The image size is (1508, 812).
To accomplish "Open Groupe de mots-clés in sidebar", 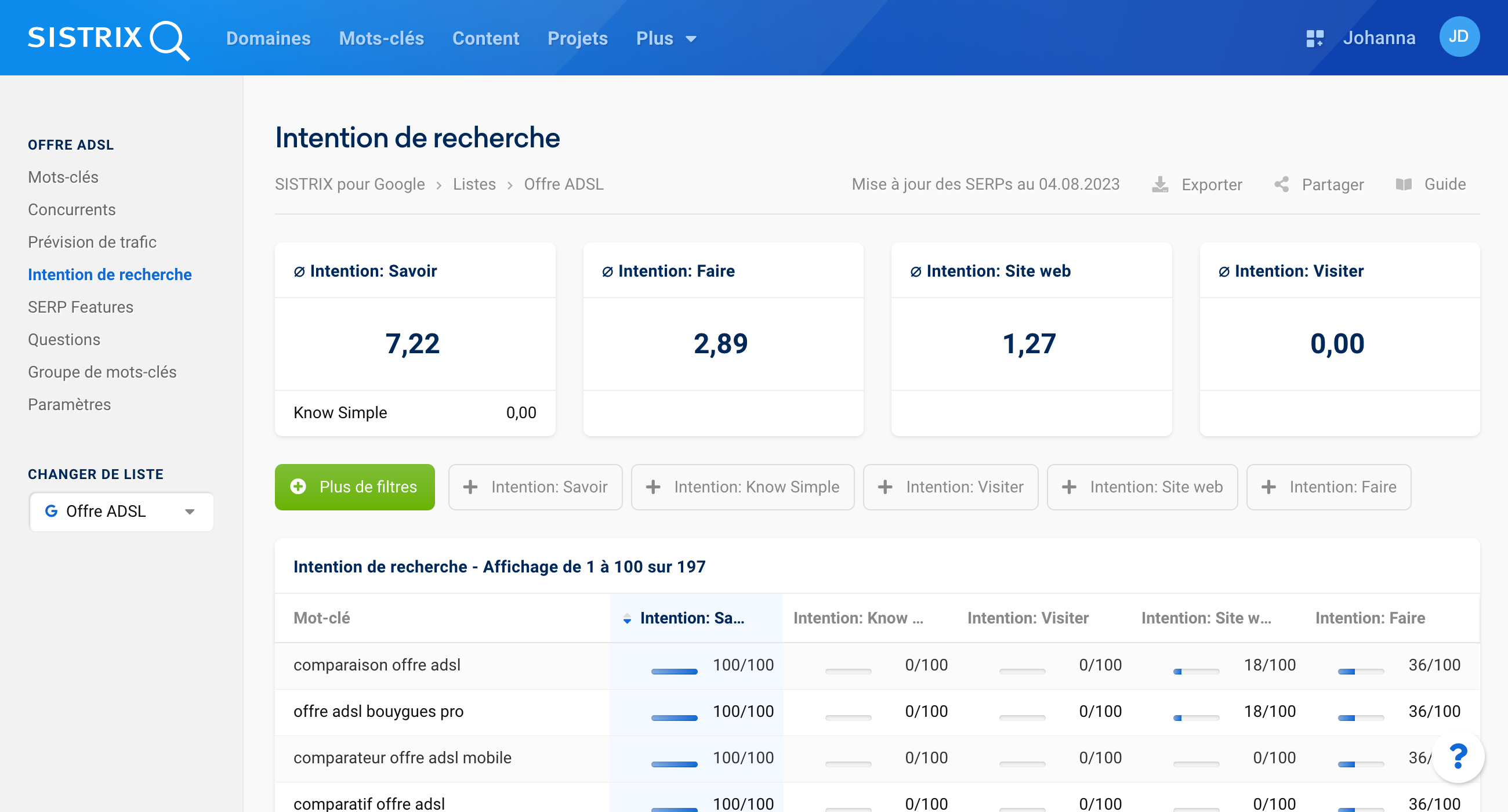I will [102, 372].
